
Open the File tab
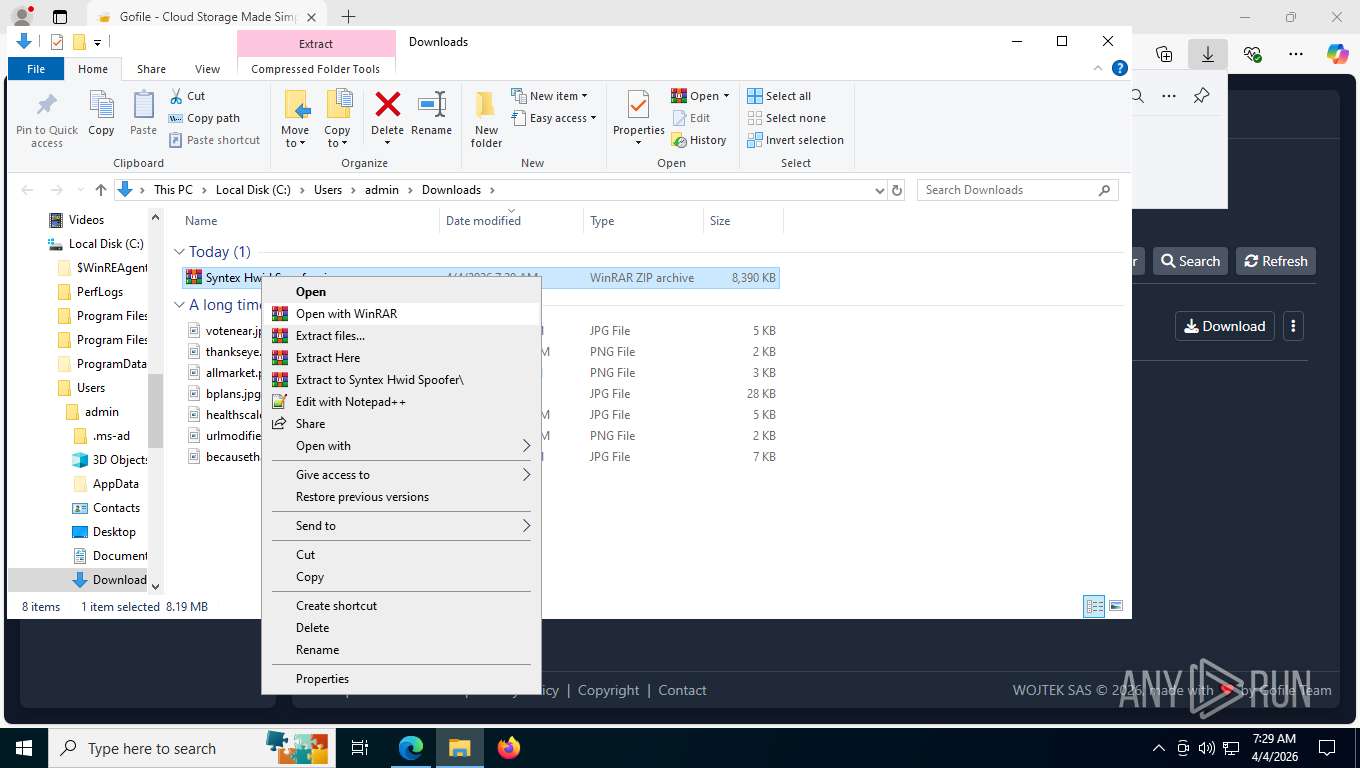click(36, 69)
